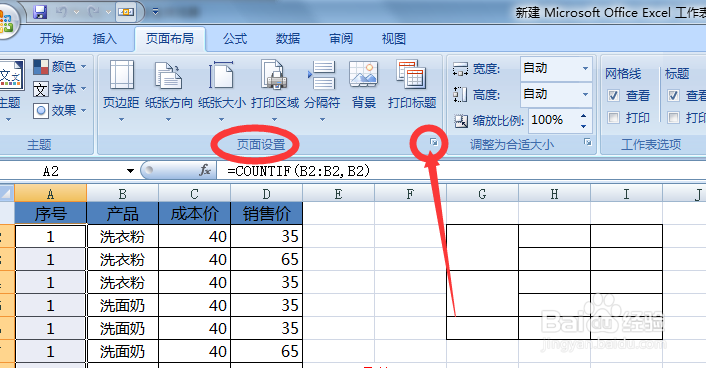The image size is (706, 368).
Task: Select column I header
Action: (626, 194)
